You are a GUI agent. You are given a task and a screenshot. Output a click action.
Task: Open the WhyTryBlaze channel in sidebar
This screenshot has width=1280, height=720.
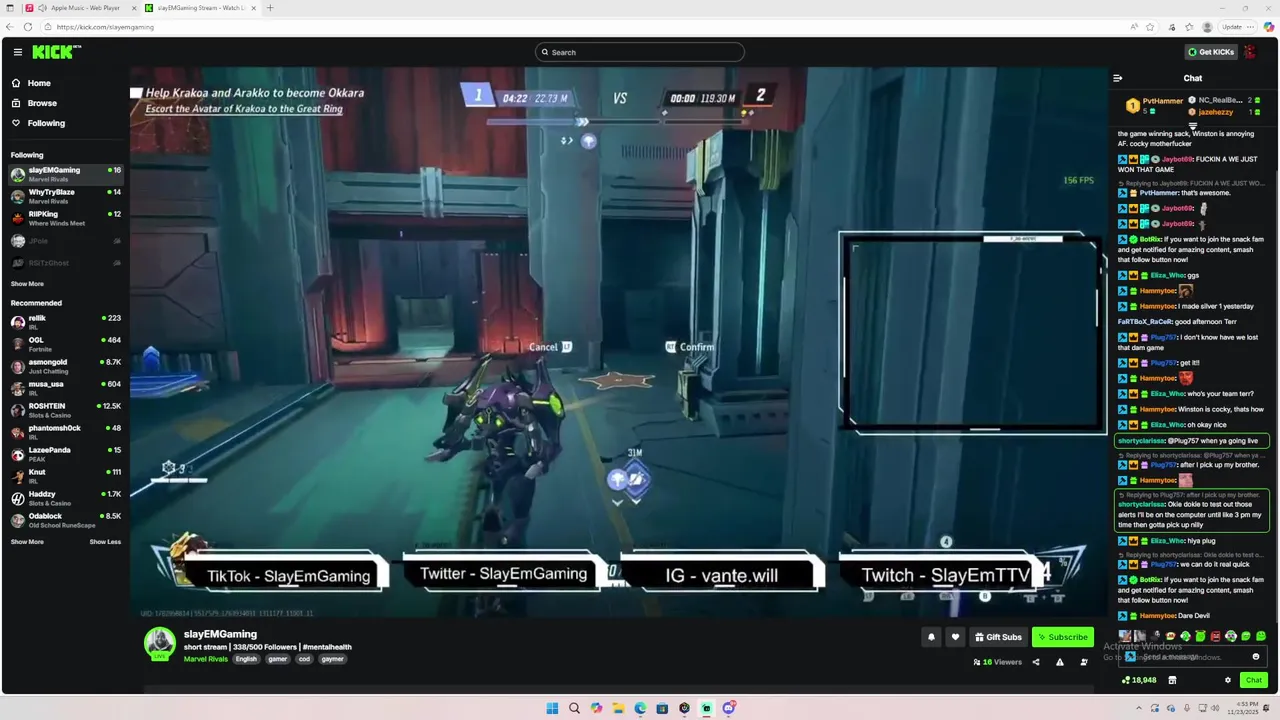[x=65, y=196]
